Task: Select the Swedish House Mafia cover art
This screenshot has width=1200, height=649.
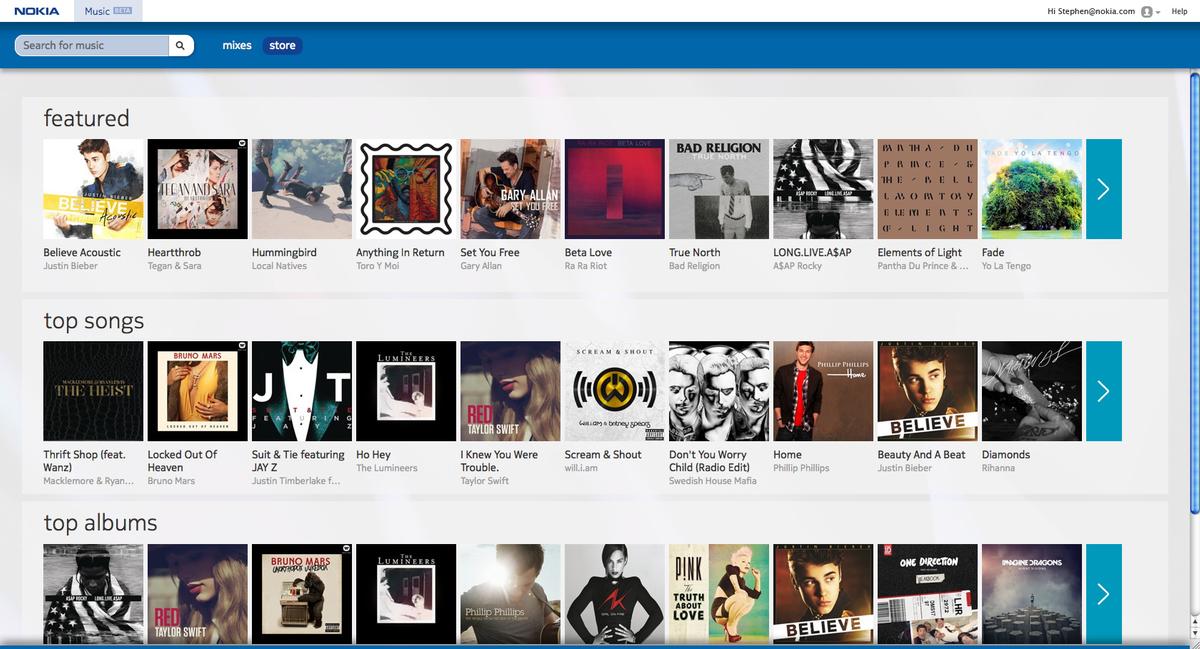Action: click(x=719, y=391)
